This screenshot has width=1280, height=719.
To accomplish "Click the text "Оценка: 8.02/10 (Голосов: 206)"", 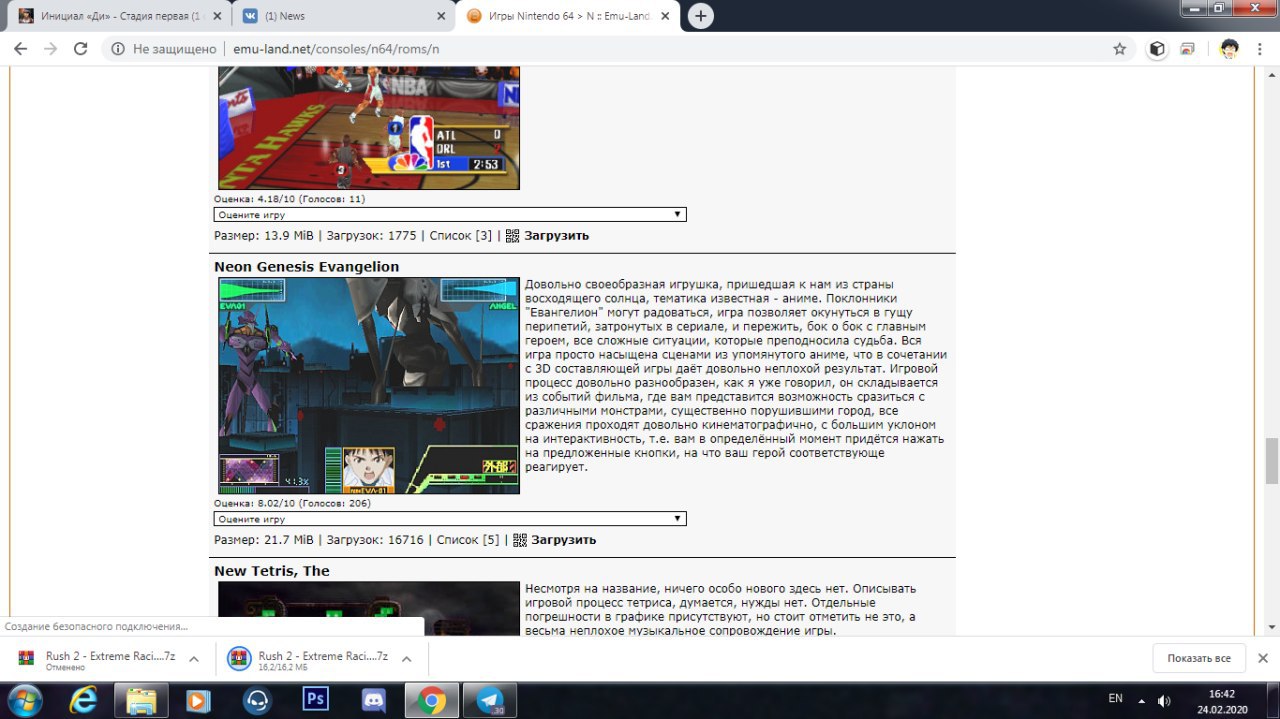I will click(293, 504).
